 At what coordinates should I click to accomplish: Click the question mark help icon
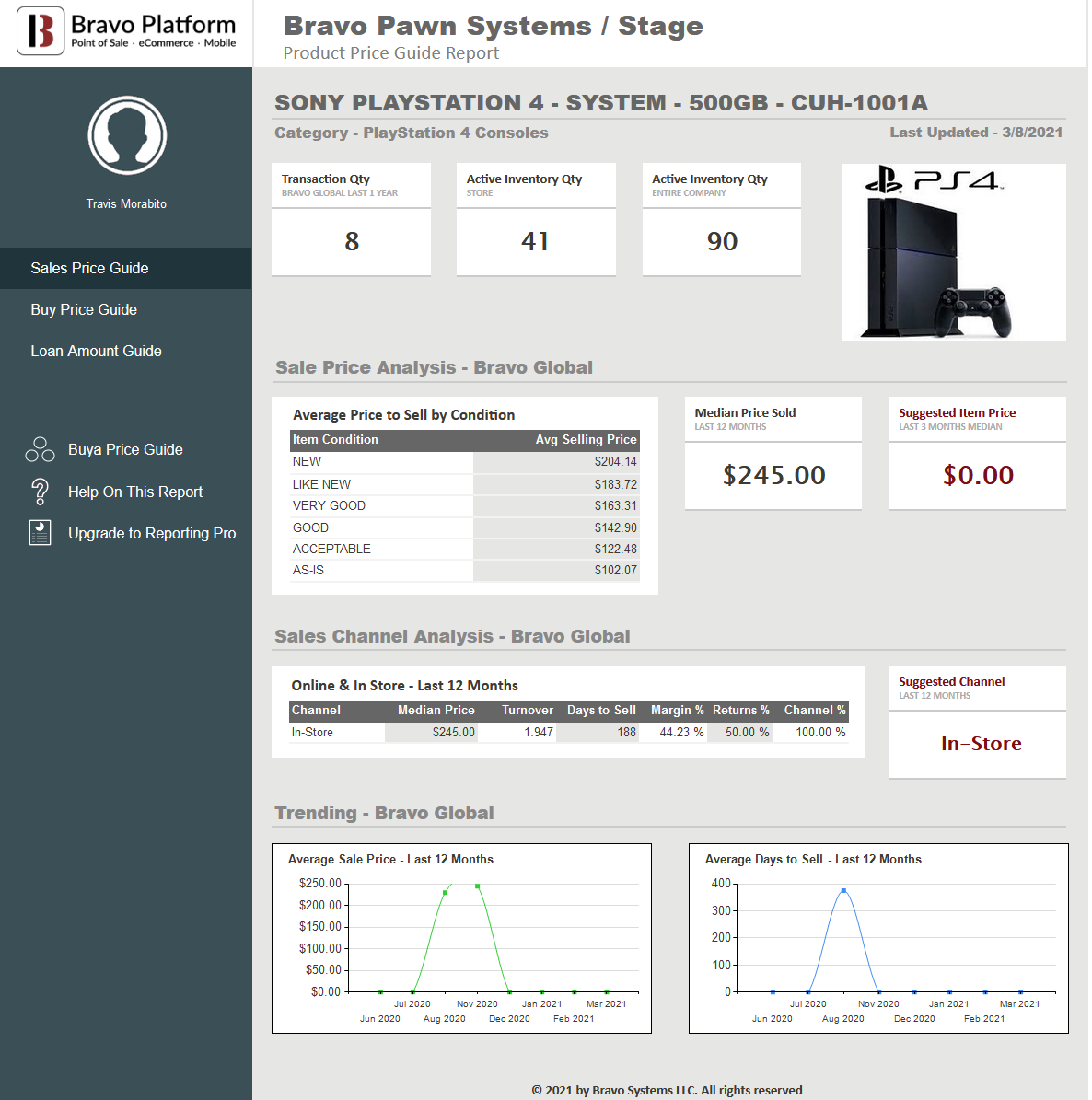click(40, 492)
